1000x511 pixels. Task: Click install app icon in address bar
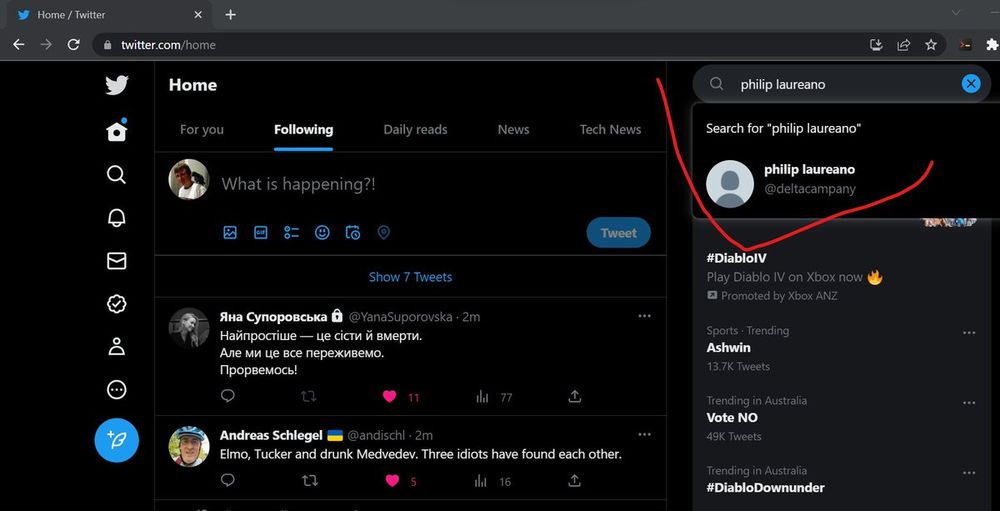click(x=876, y=45)
